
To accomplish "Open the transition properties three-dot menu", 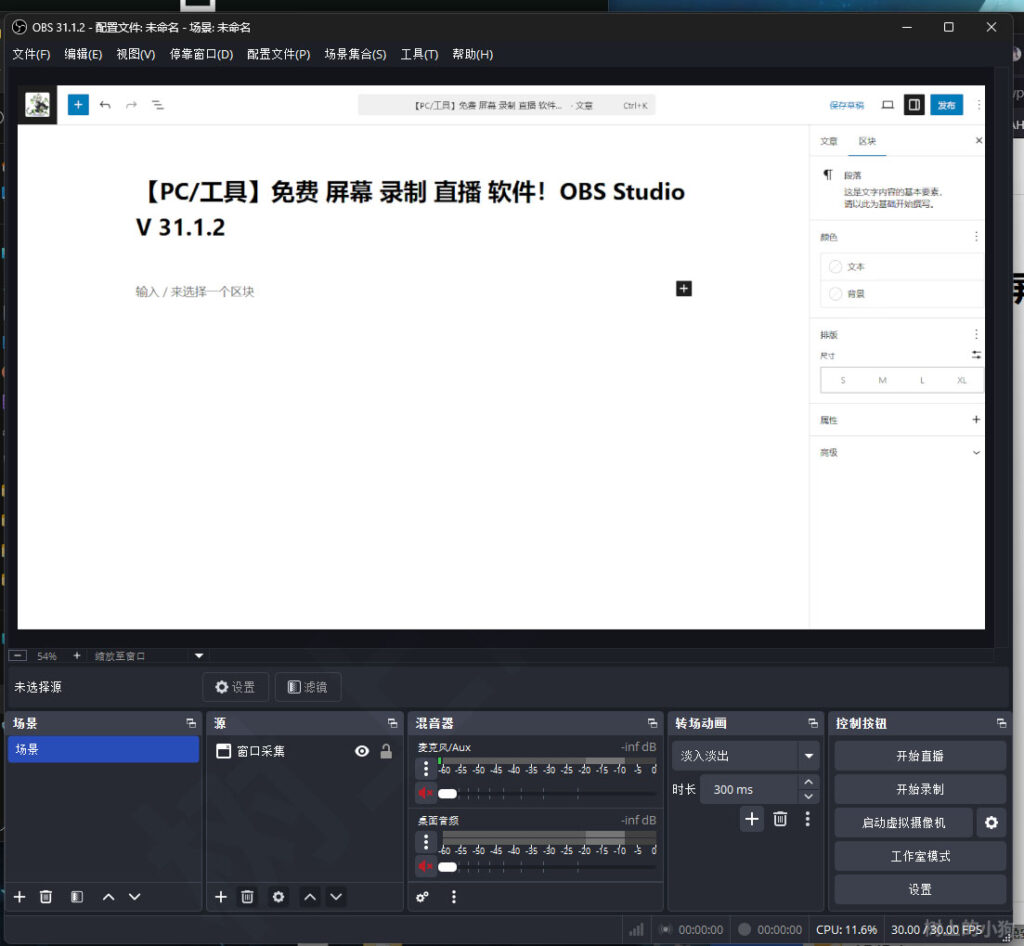I will coord(808,819).
